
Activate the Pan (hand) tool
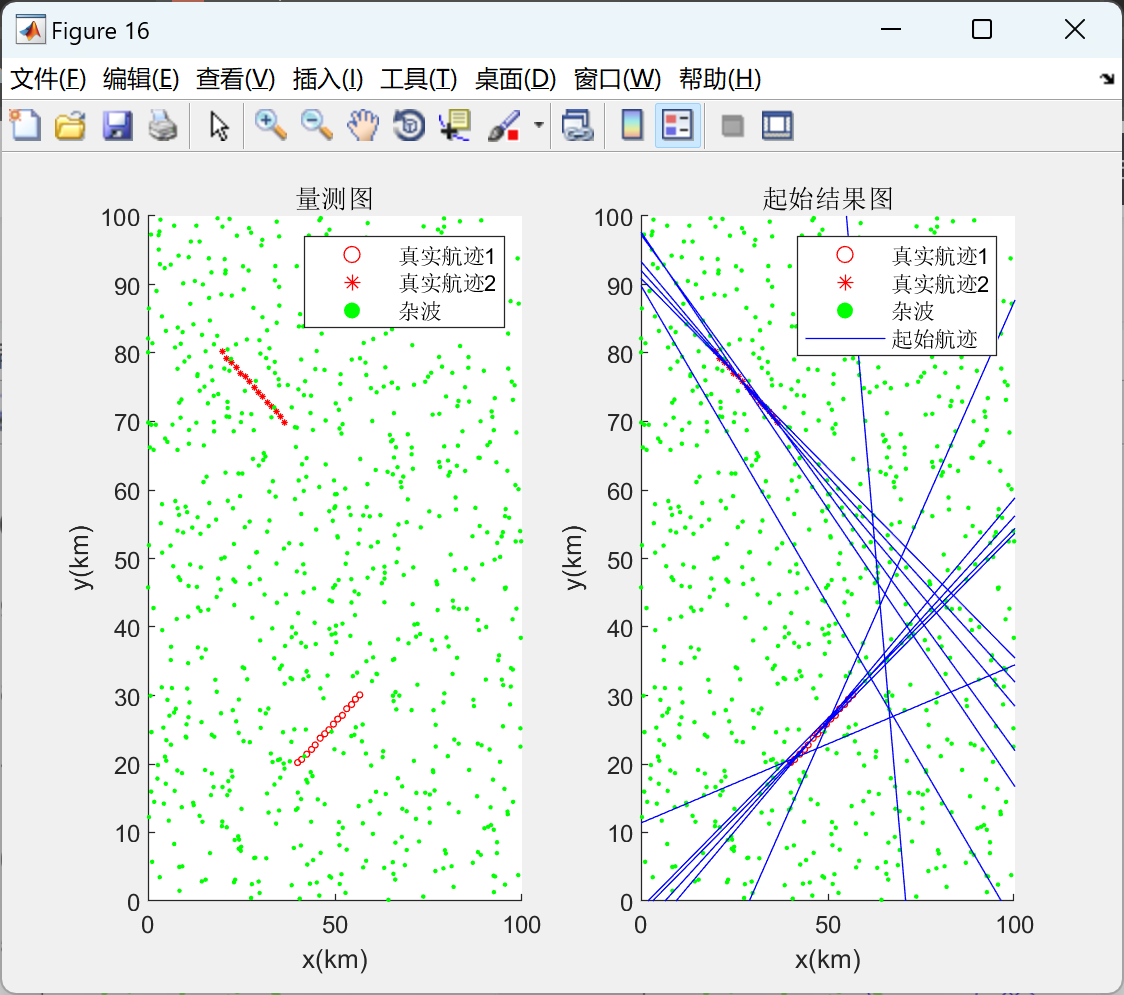(362, 125)
